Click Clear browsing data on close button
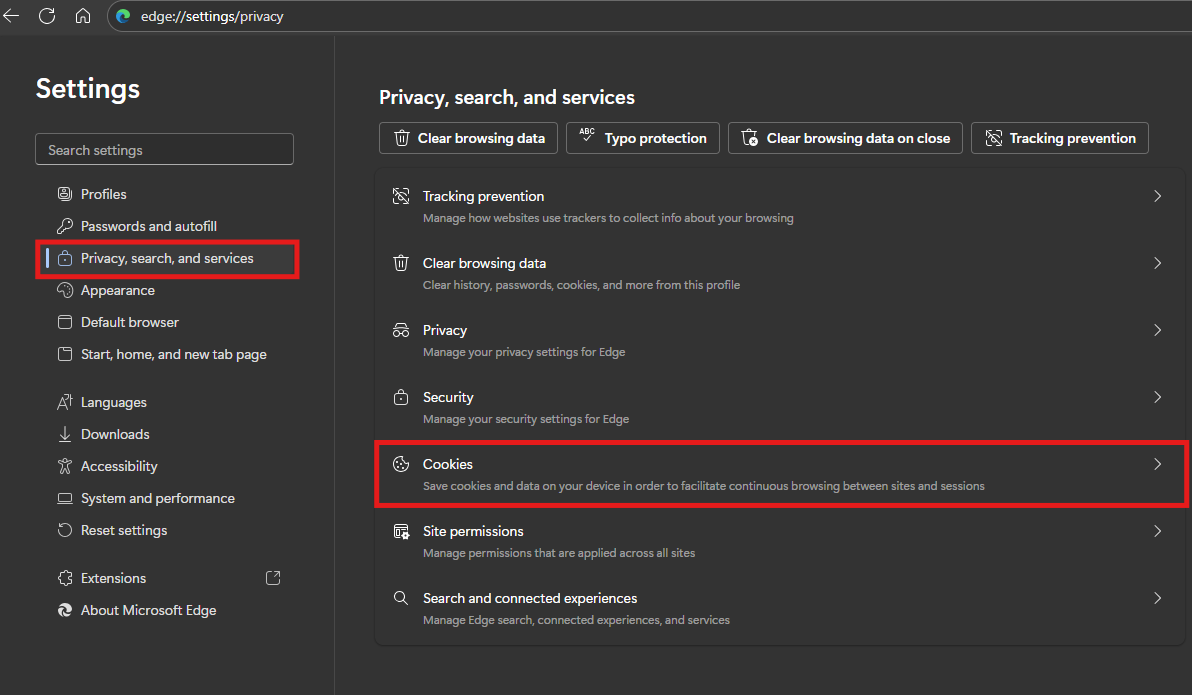 [x=845, y=138]
